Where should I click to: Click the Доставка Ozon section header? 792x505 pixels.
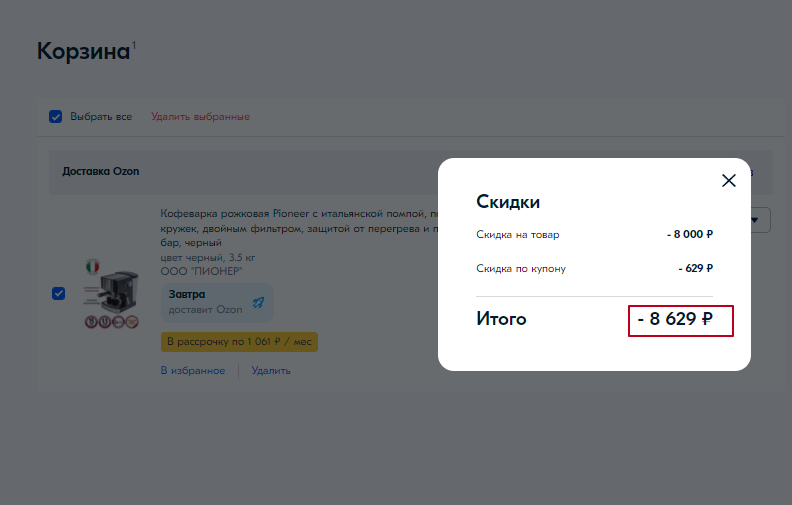101,171
